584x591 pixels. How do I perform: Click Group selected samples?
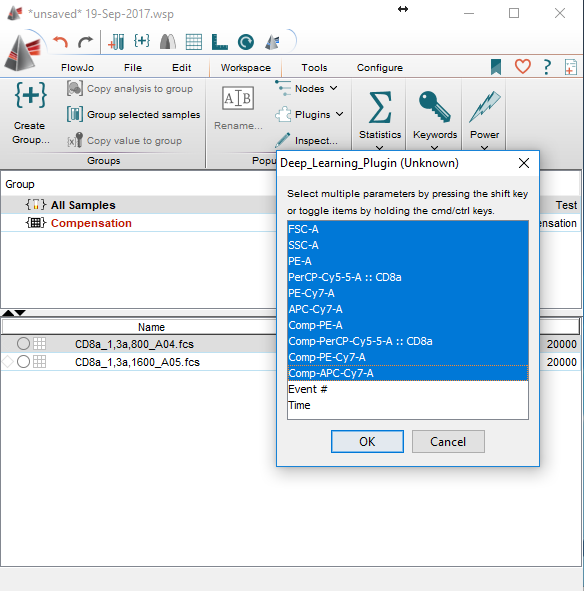pos(133,114)
